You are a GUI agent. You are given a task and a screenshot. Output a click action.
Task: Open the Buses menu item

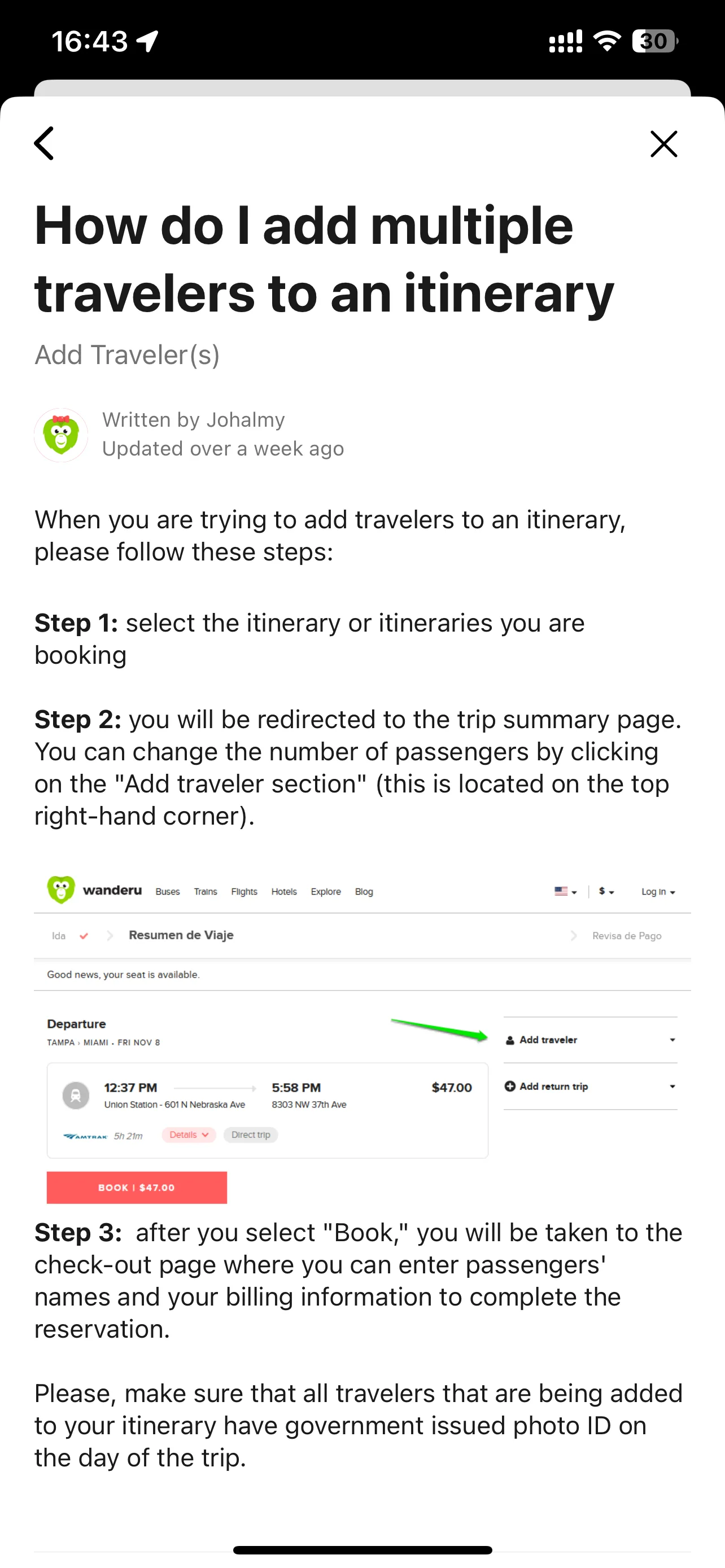[167, 892]
